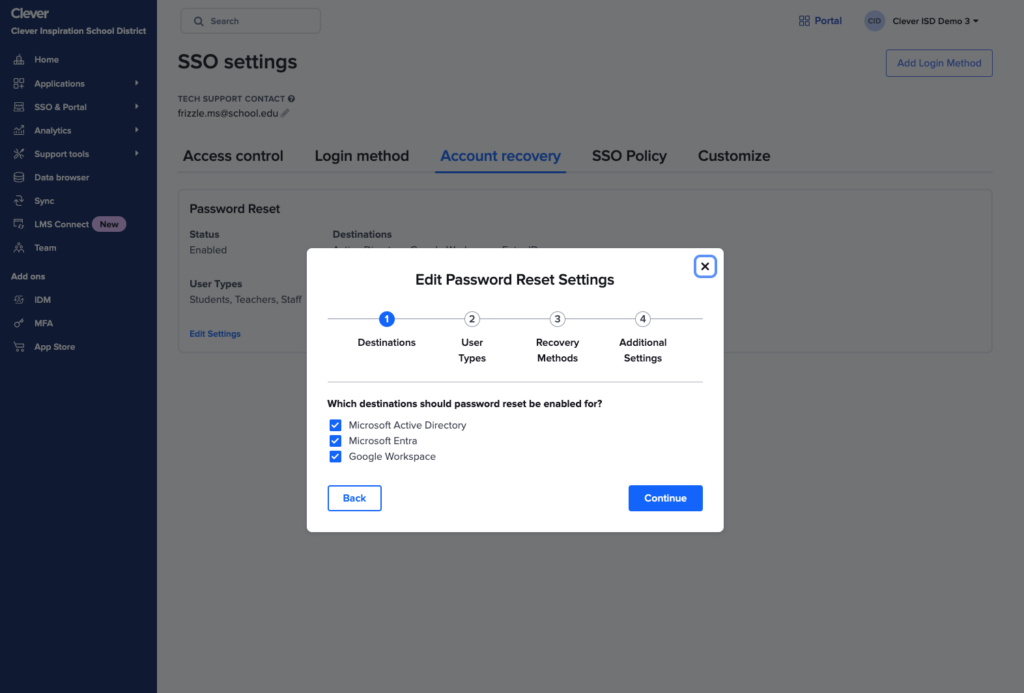Expand the Support tools submenu
Screen dimensions: 1024x693
[x=137, y=154]
